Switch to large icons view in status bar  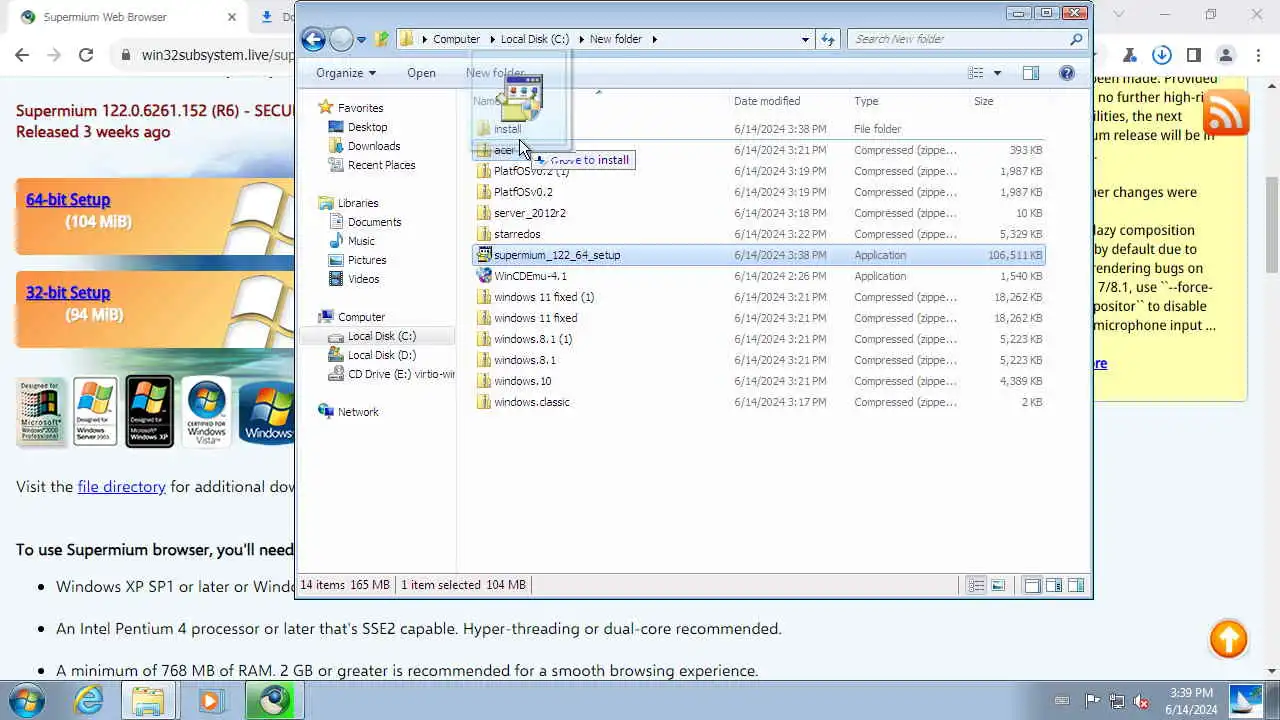[x=998, y=585]
